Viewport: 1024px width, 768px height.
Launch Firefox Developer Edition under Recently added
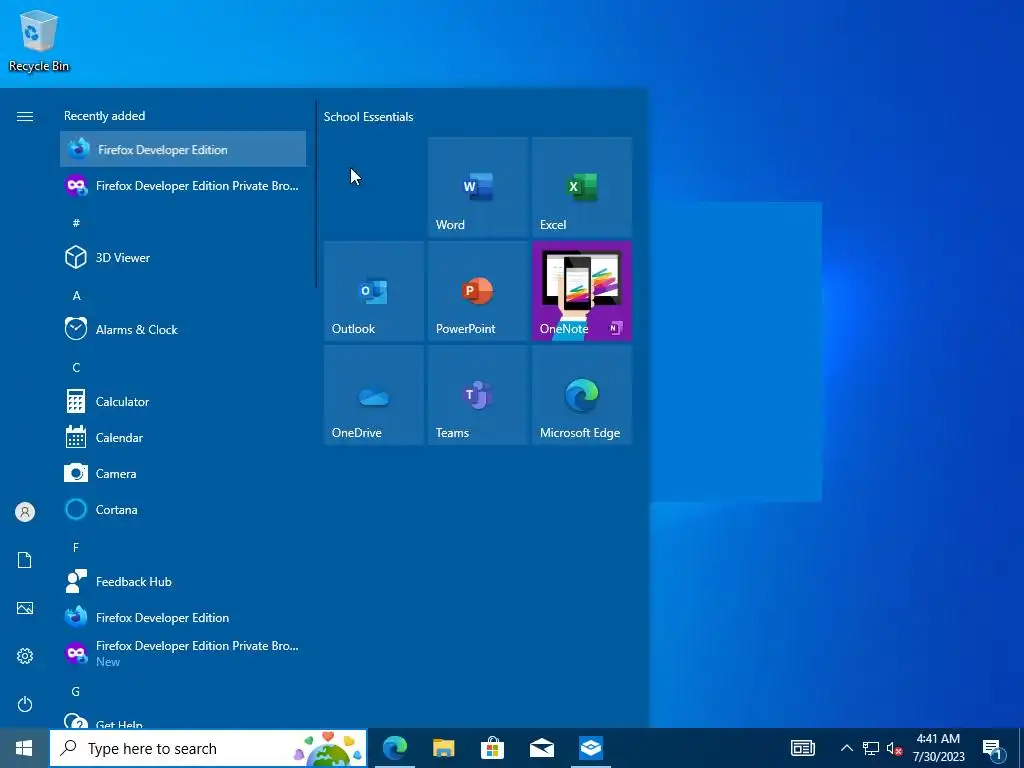coord(183,149)
